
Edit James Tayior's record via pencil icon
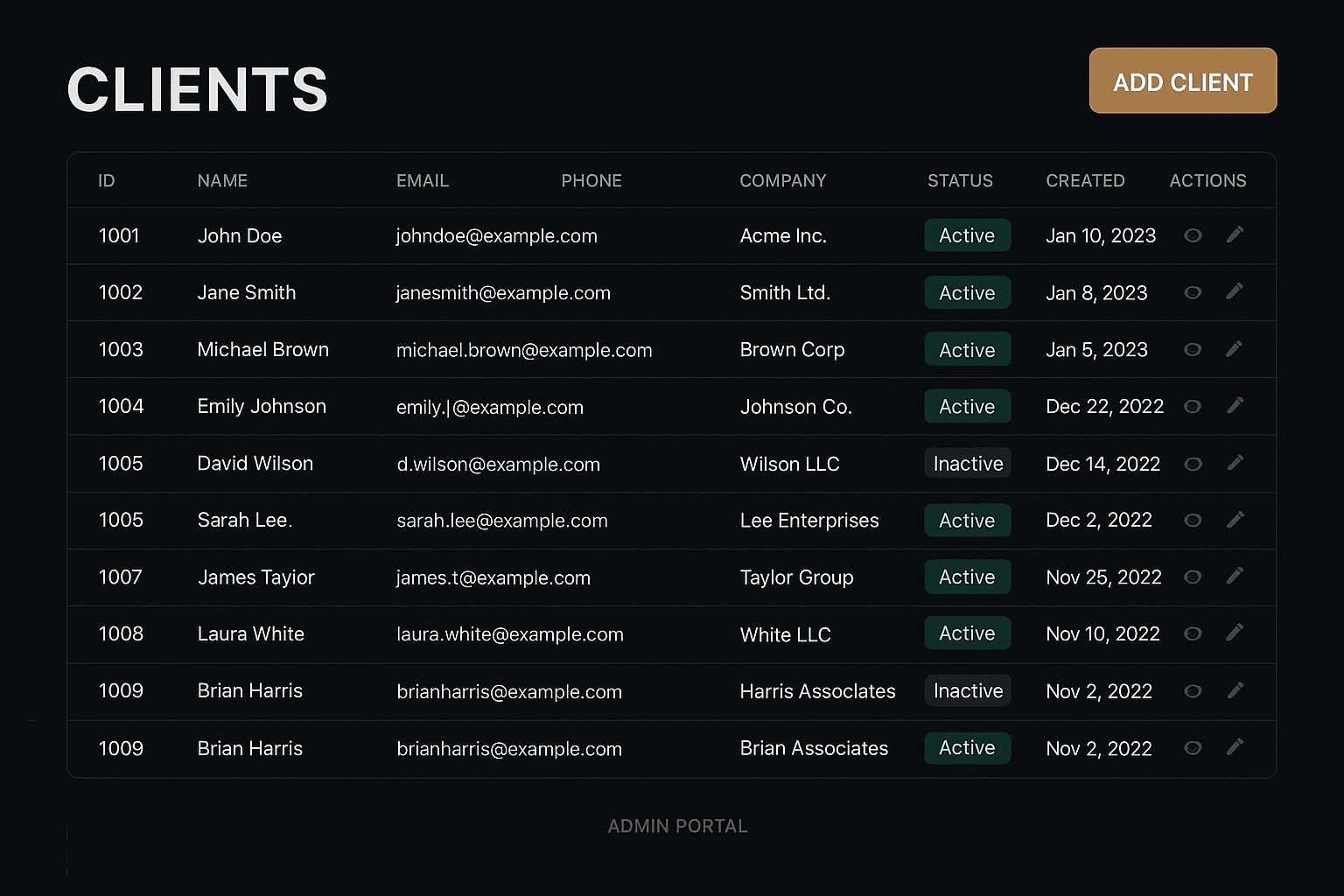click(1235, 577)
